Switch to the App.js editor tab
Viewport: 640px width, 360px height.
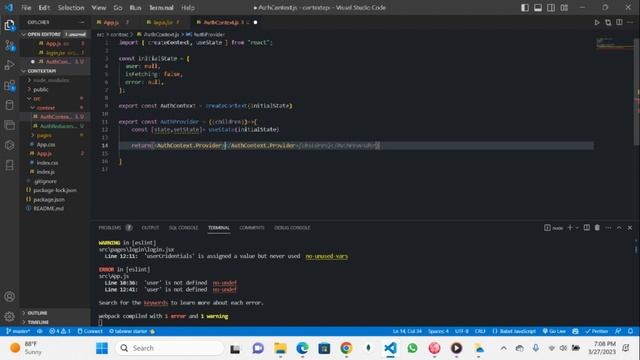(x=111, y=22)
